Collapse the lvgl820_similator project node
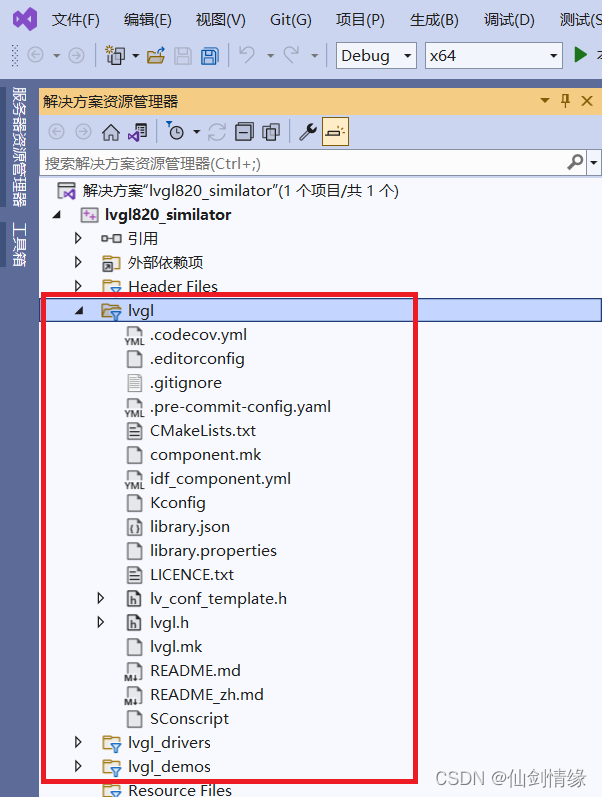Image resolution: width=602 pixels, height=797 pixels. click(x=57, y=215)
